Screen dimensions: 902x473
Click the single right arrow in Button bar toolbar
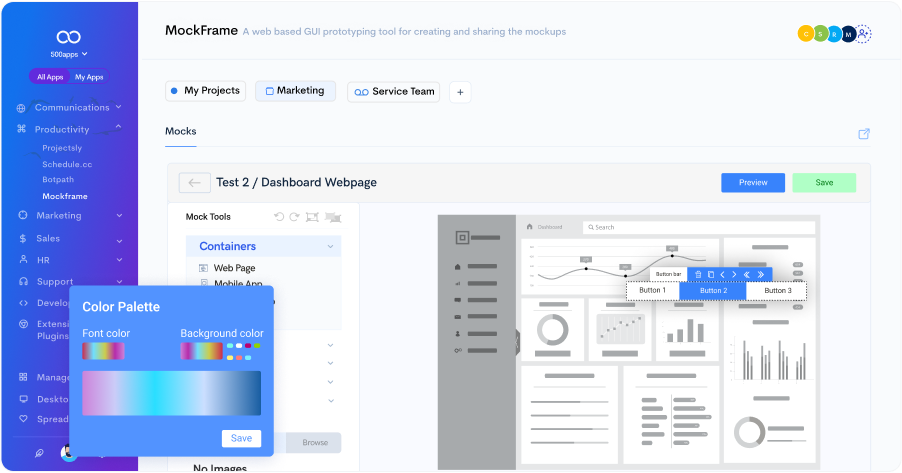tap(734, 274)
